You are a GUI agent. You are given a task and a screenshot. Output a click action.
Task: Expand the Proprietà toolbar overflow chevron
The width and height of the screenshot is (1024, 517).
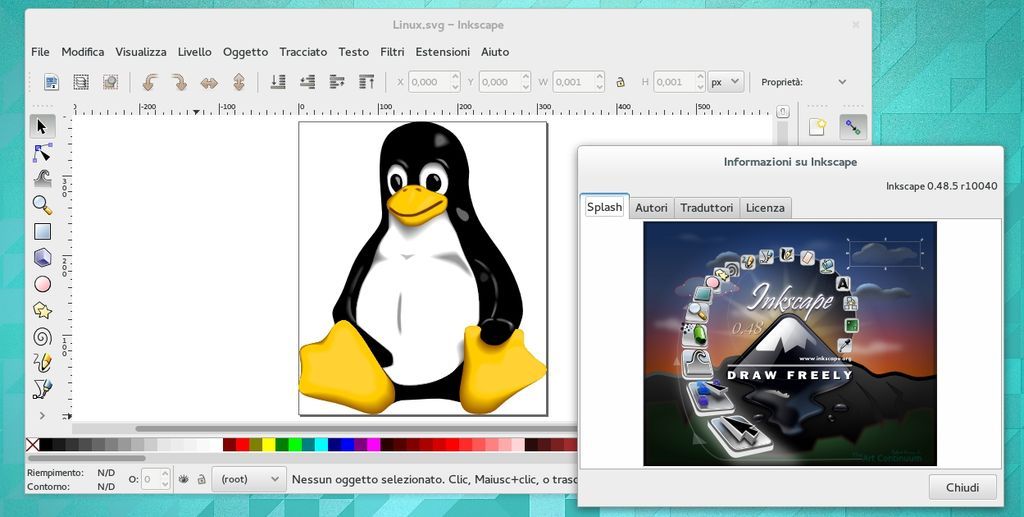click(842, 82)
